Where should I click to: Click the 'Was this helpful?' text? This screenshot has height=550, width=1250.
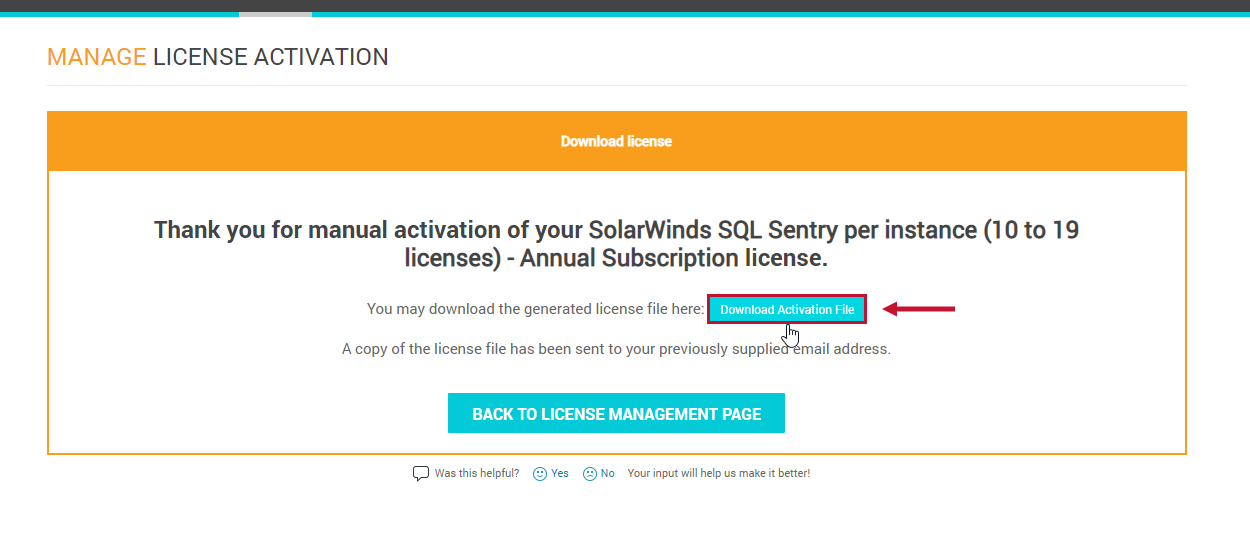(x=477, y=474)
